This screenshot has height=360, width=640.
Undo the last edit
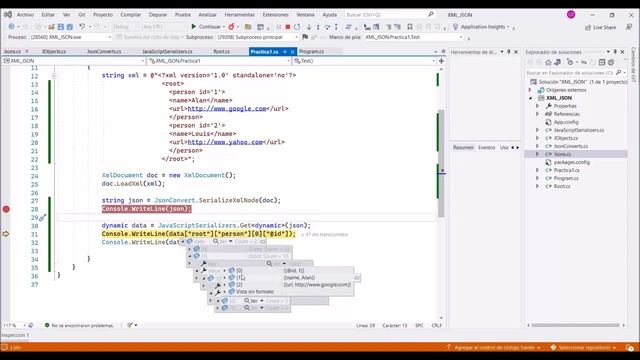click(82, 27)
